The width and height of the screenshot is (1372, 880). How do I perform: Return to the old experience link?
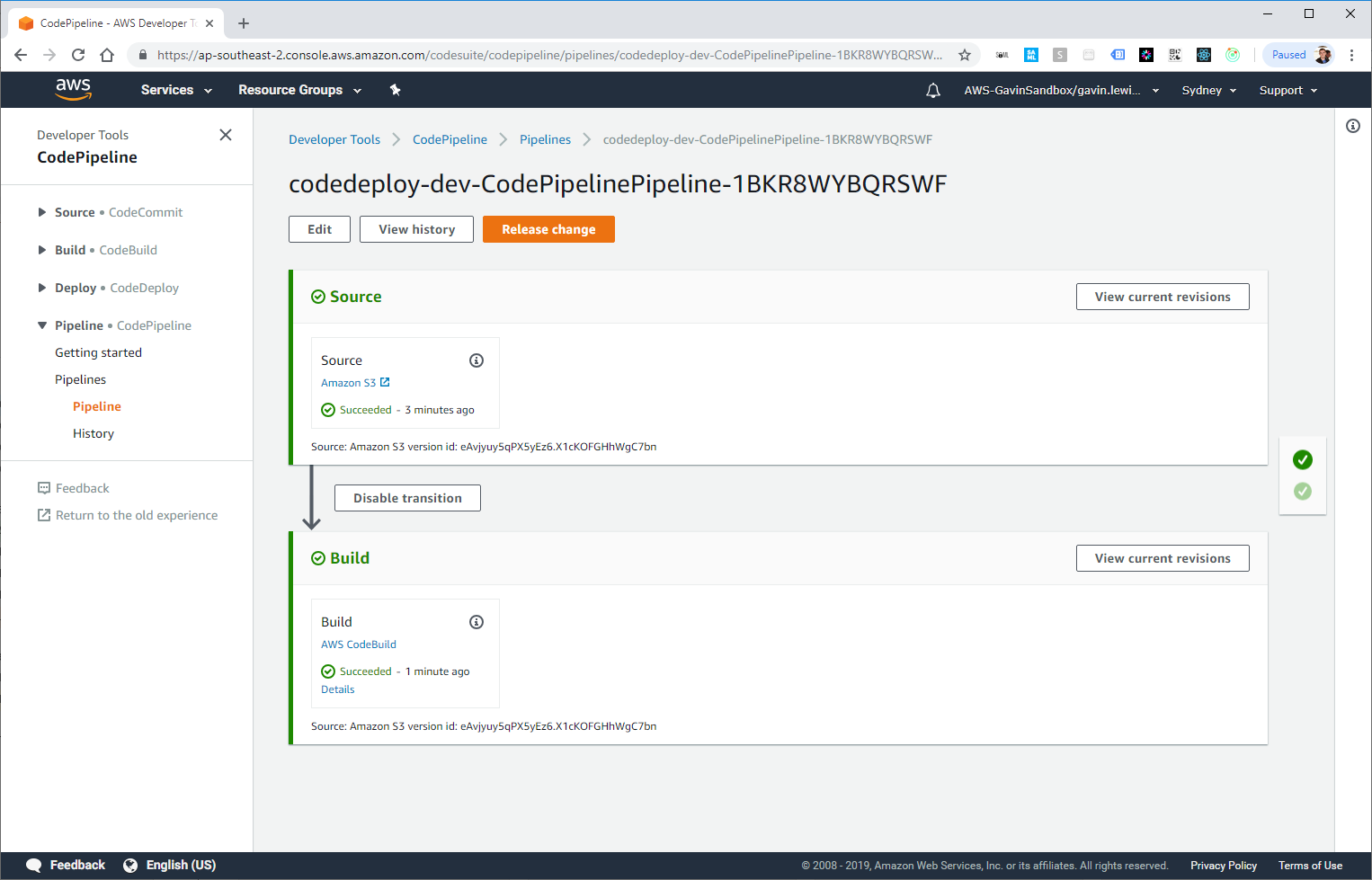pyautogui.click(x=127, y=515)
